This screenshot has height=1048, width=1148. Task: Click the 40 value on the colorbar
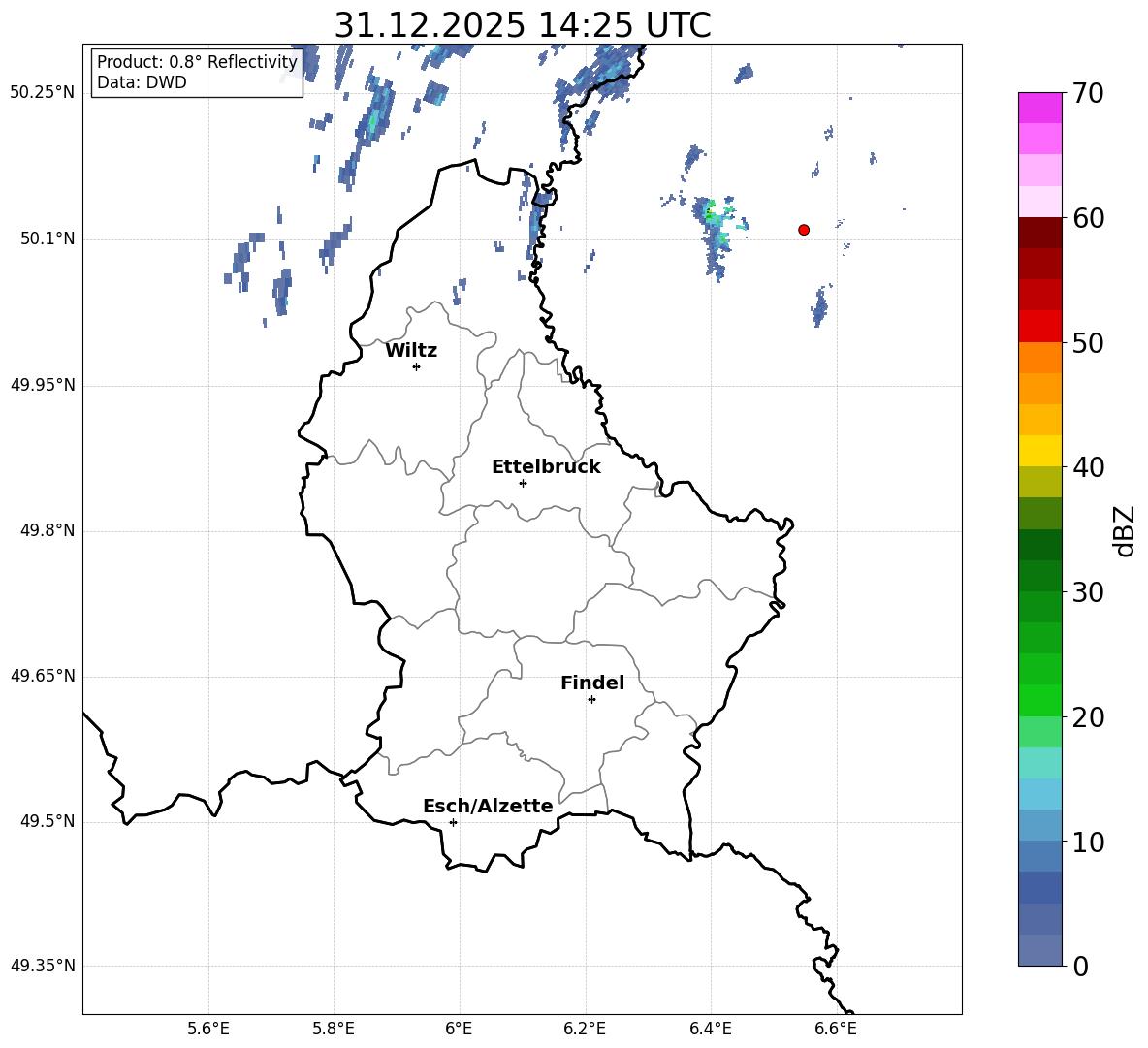click(1089, 467)
